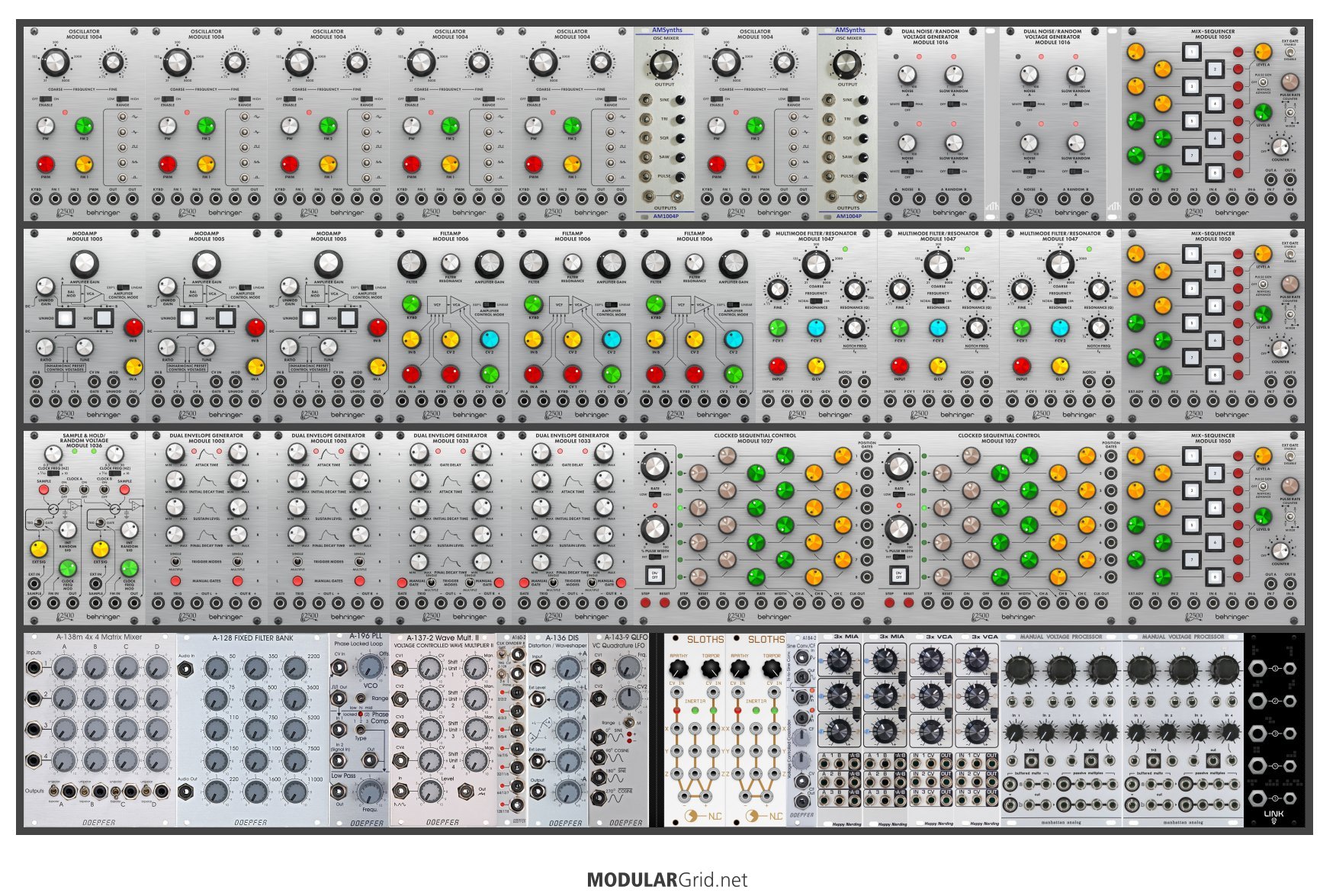Click the A-128 filter bank 750 Hz knob
1336x896 pixels.
[255, 731]
